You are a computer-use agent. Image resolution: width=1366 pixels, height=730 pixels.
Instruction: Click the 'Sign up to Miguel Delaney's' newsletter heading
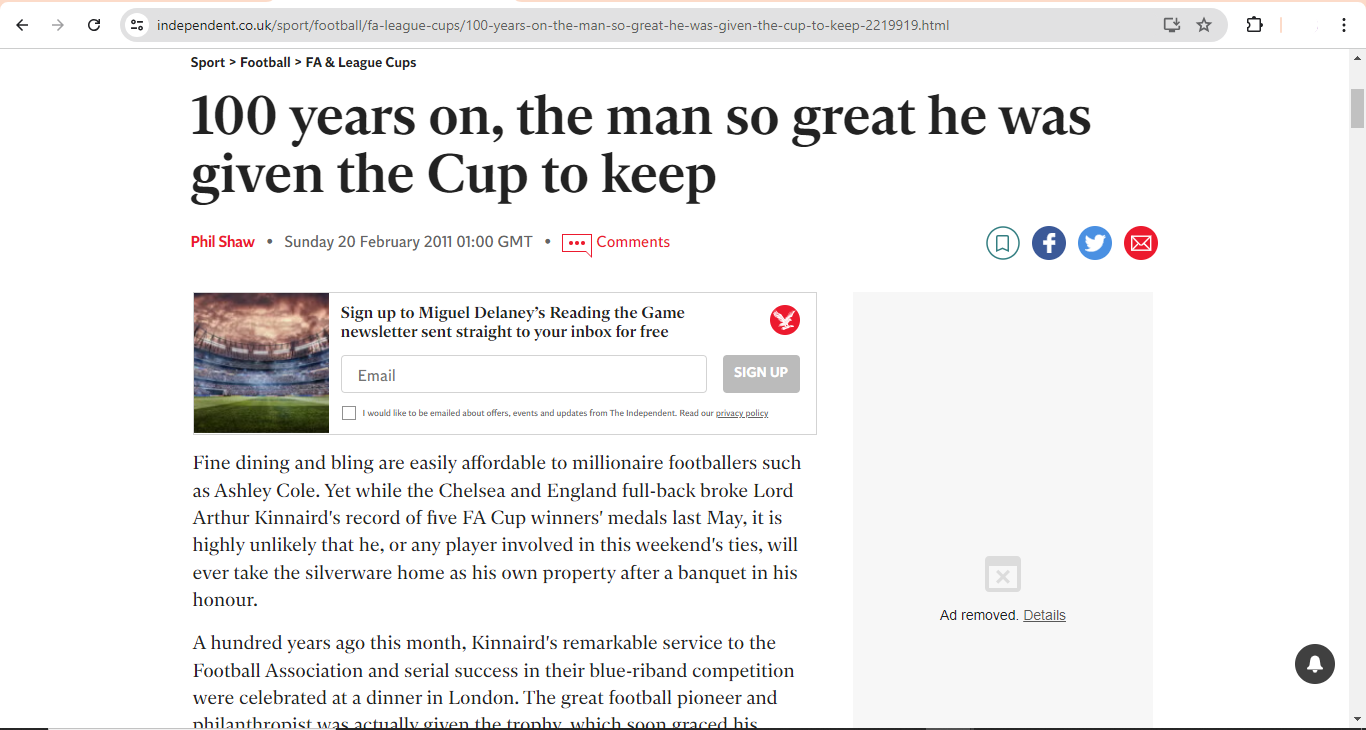point(513,322)
